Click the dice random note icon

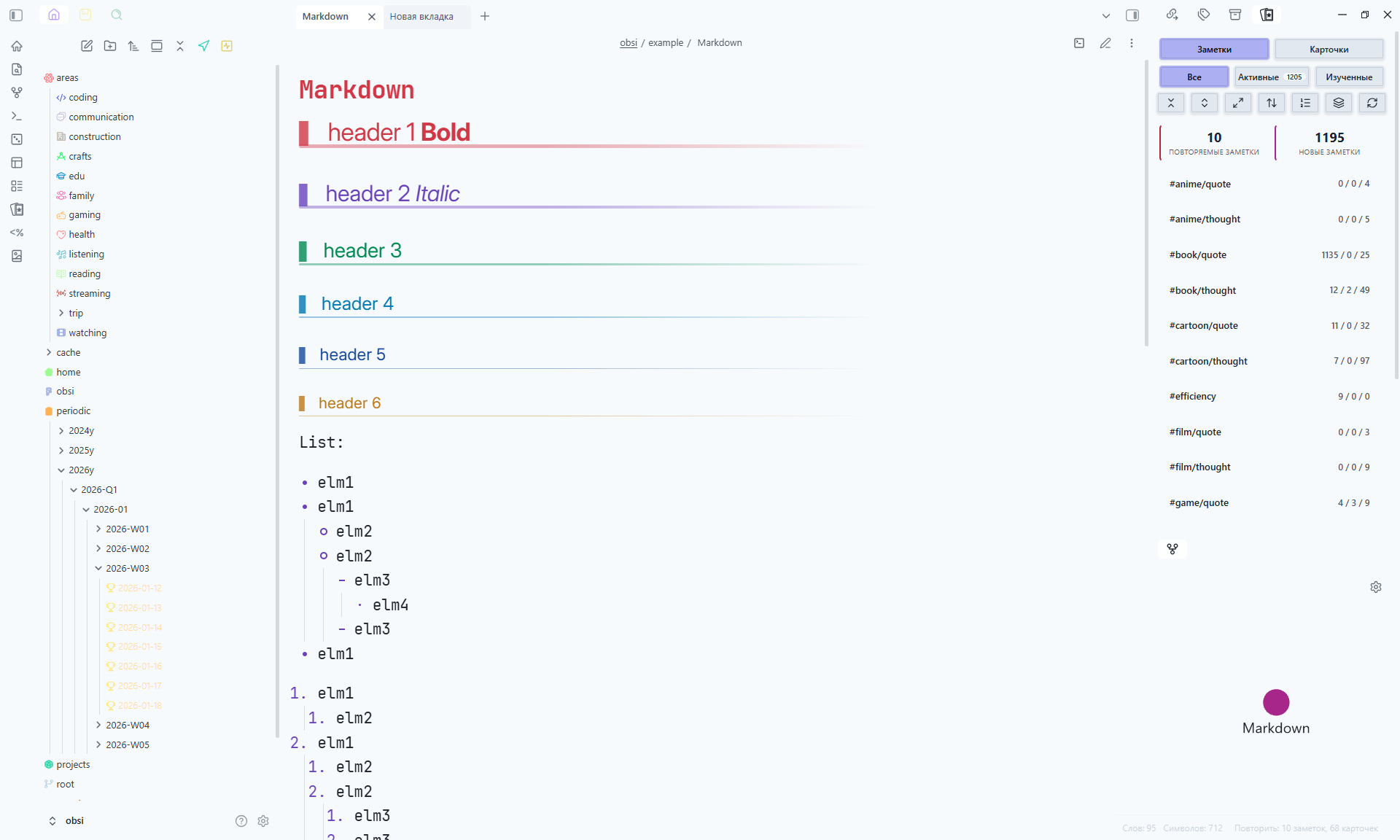coord(17,139)
